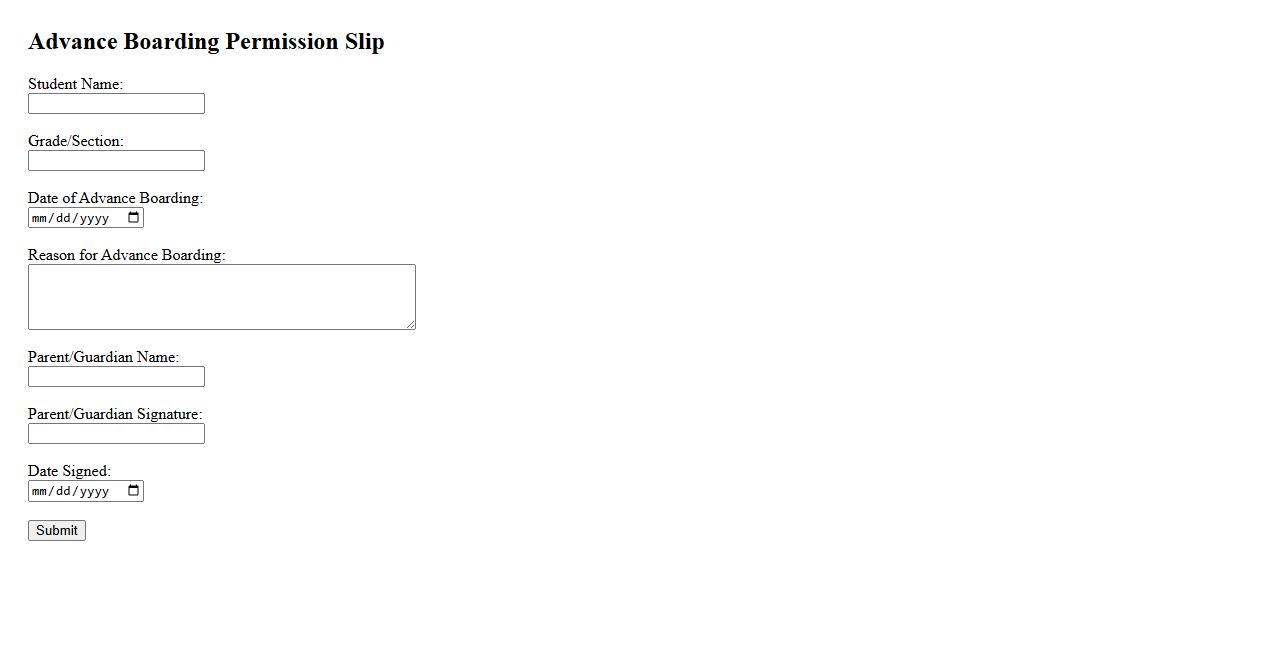
Task: Click the Student Name text field
Action: coord(116,104)
